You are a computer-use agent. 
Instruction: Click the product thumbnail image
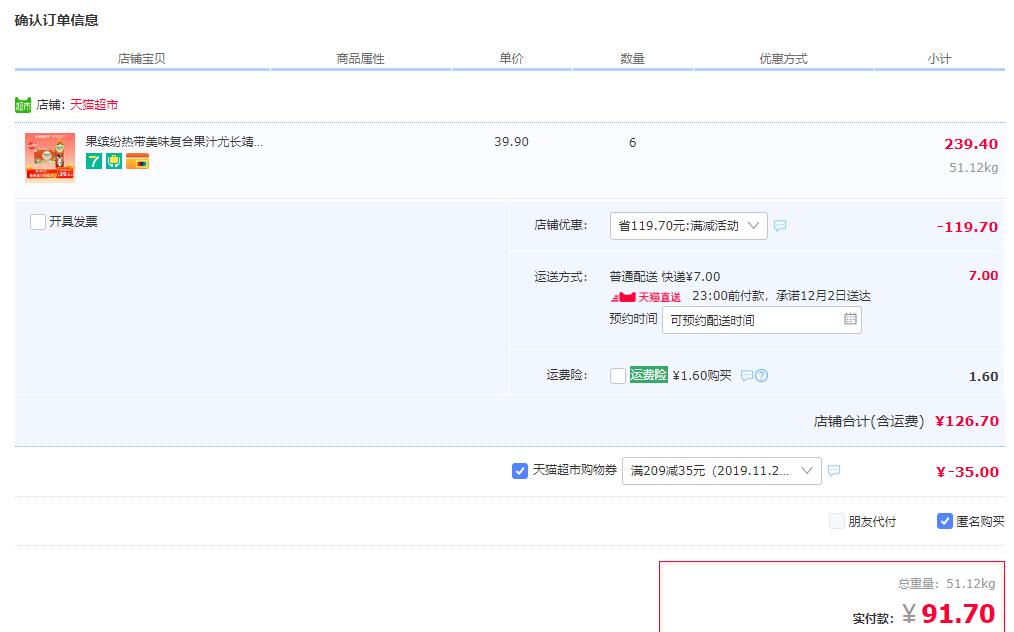click(50, 158)
